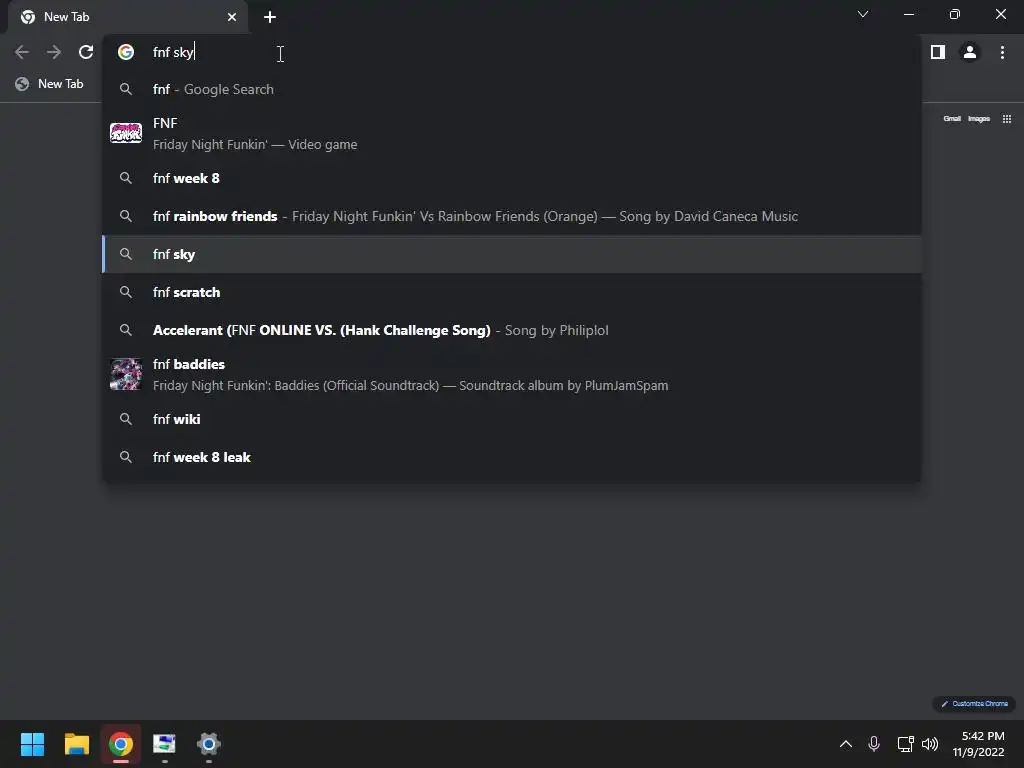Viewport: 1024px width, 768px height.
Task: Open the Windows Start menu
Action: tap(33, 744)
